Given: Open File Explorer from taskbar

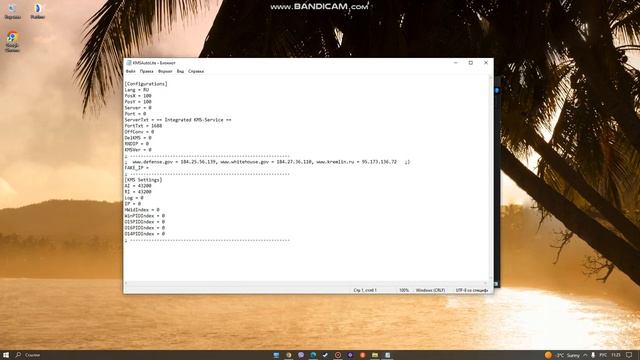Looking at the screenshot, I should 375,355.
